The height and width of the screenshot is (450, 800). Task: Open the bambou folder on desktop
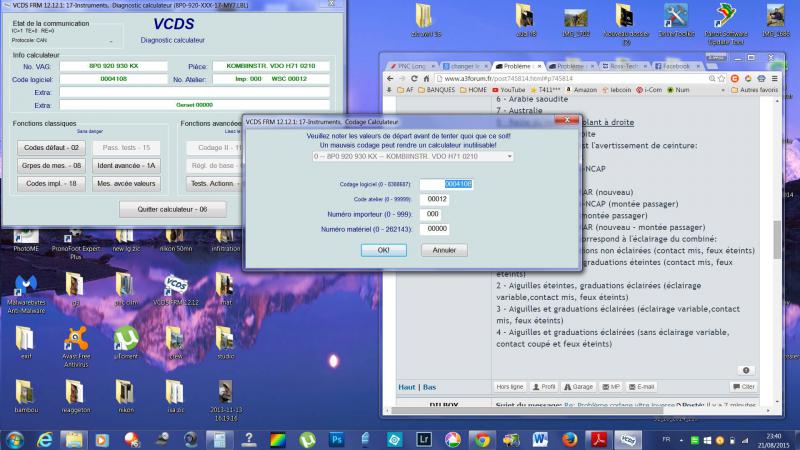(x=26, y=396)
